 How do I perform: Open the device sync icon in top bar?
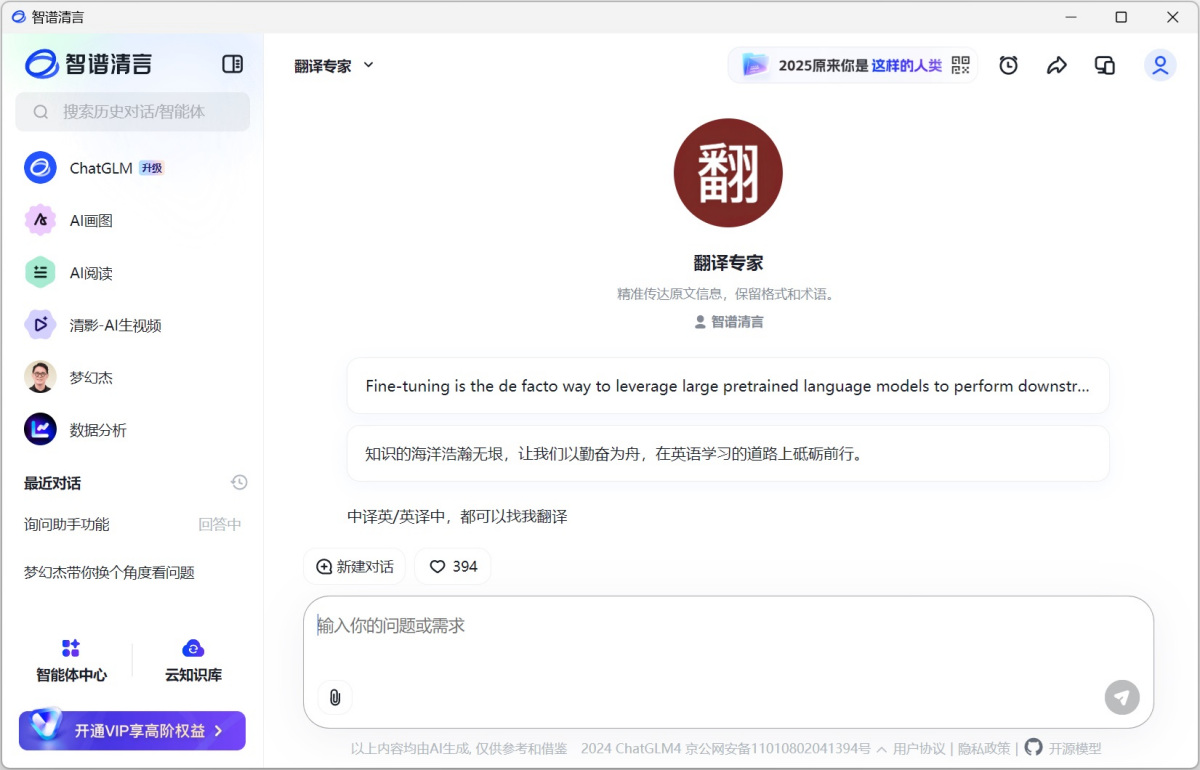(x=1104, y=64)
